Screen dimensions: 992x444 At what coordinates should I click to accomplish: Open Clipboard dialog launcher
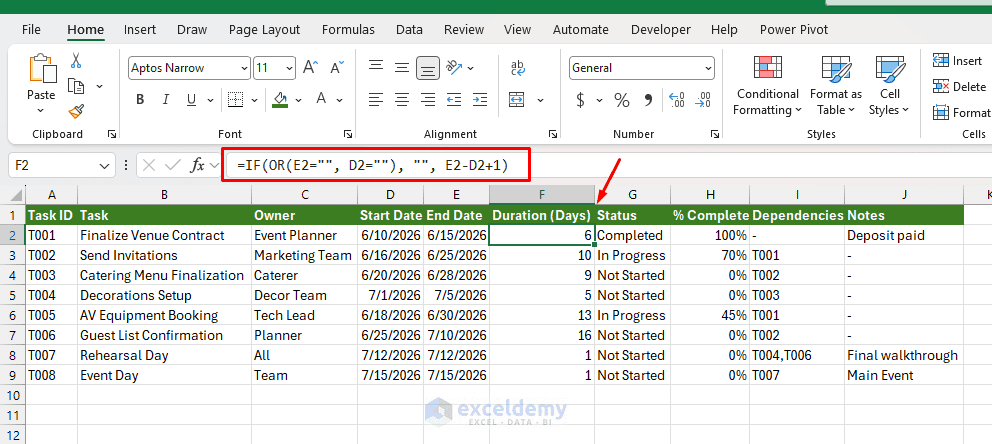(x=111, y=134)
